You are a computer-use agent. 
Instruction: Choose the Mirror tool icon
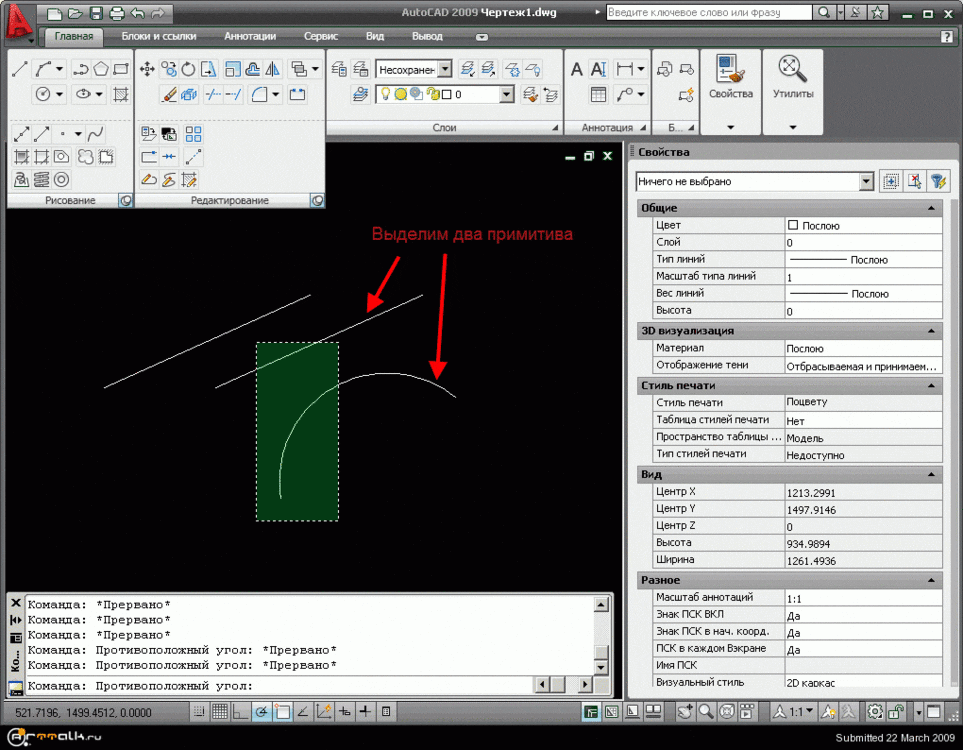pos(272,69)
